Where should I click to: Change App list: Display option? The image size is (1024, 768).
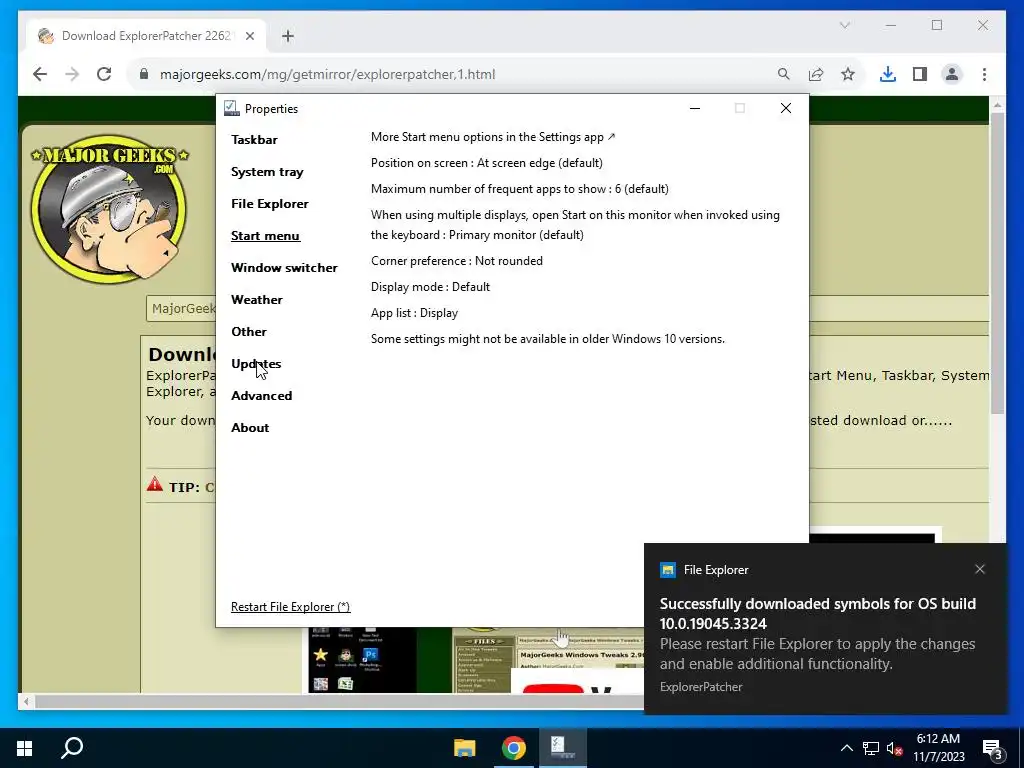coord(414,313)
